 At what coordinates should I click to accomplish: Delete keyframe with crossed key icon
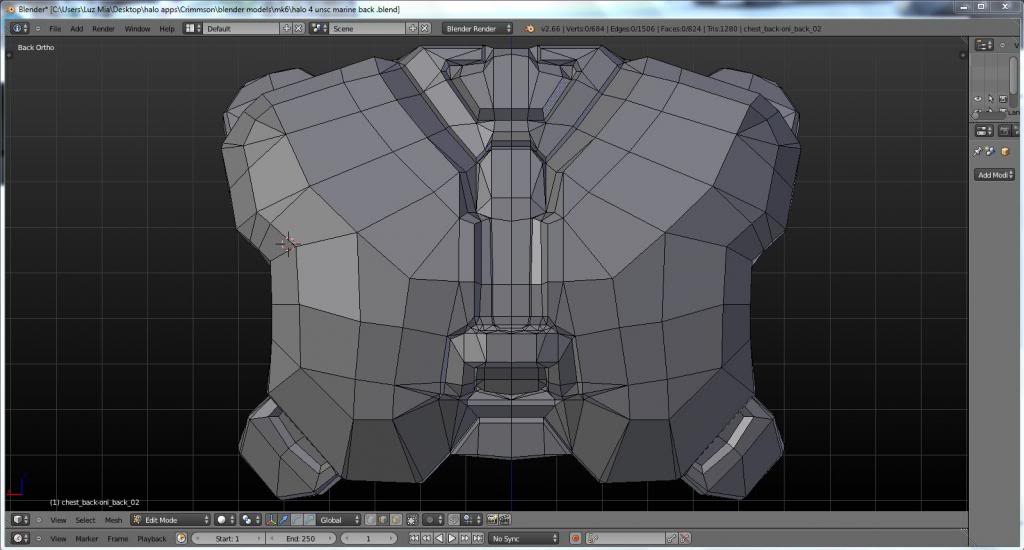point(684,538)
